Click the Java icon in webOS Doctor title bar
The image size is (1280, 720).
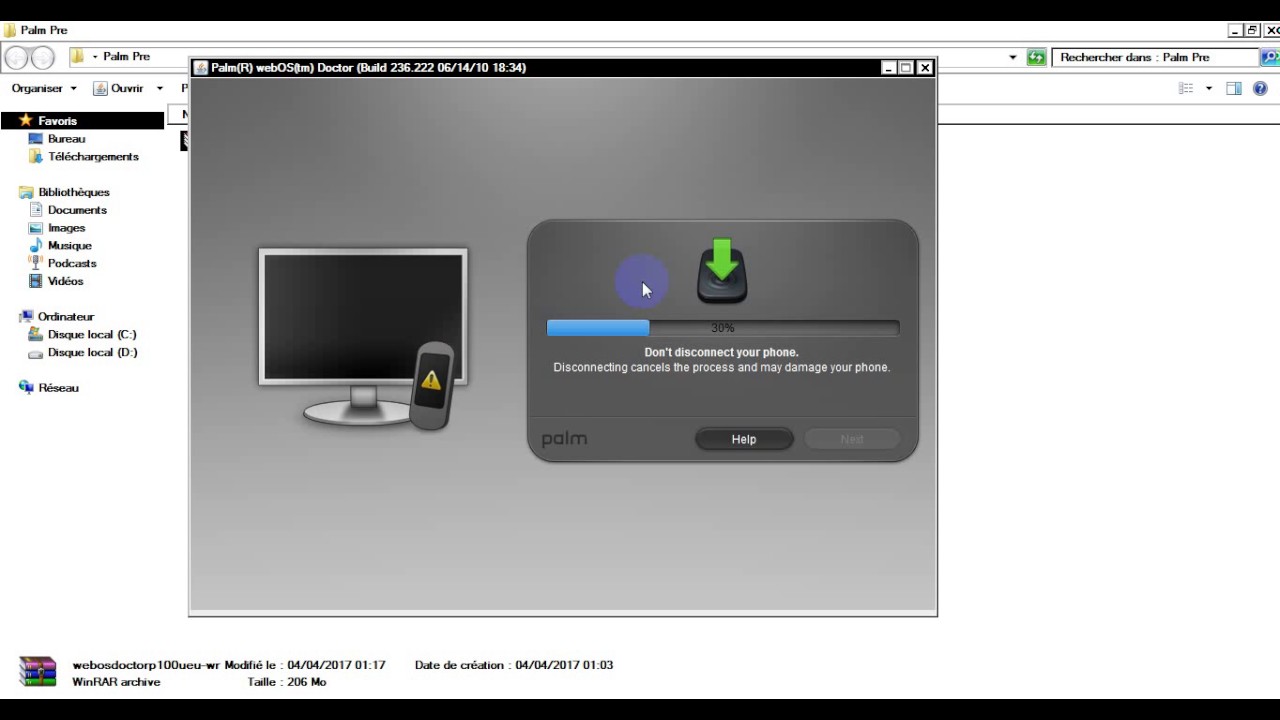(201, 68)
